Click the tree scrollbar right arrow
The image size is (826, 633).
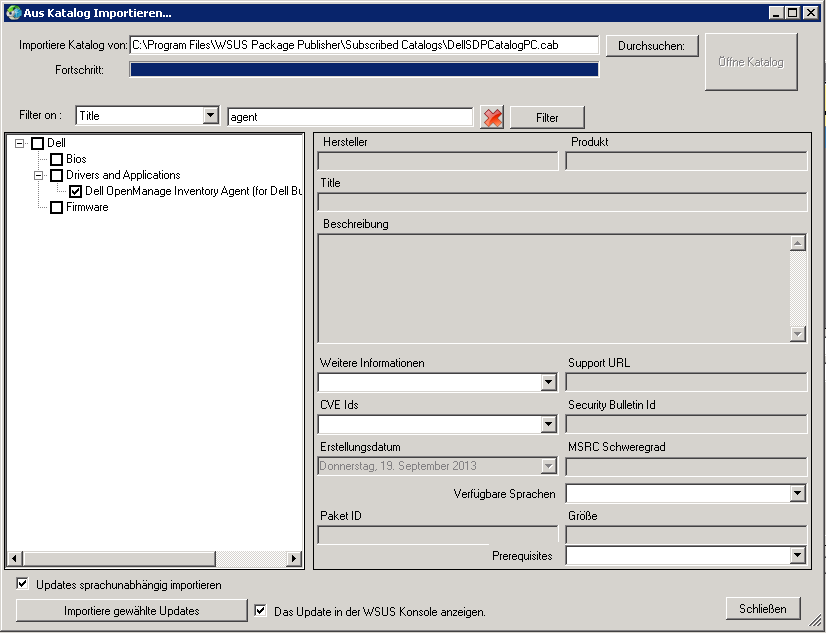tap(294, 558)
